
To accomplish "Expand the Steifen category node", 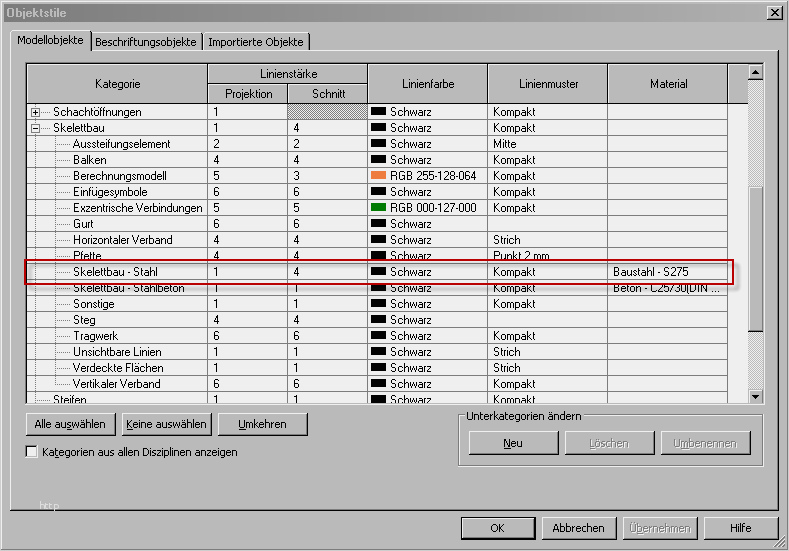I will 36,399.
